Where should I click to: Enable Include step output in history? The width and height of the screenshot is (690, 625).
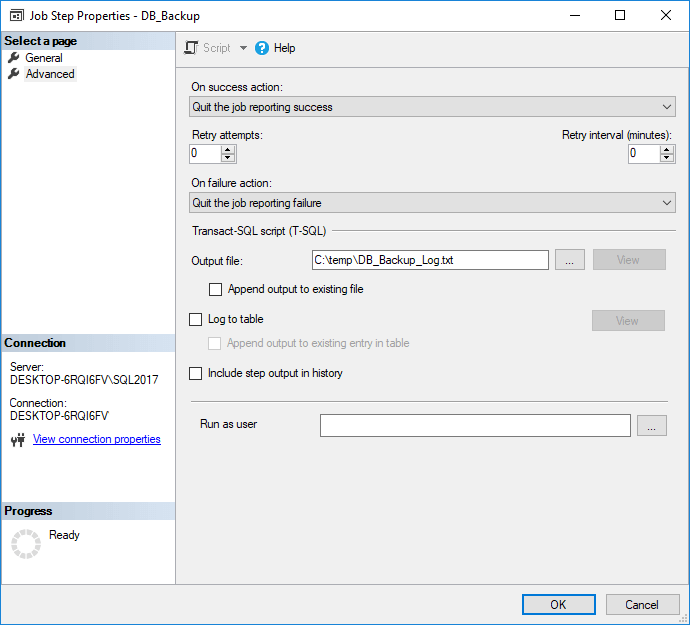(195, 374)
